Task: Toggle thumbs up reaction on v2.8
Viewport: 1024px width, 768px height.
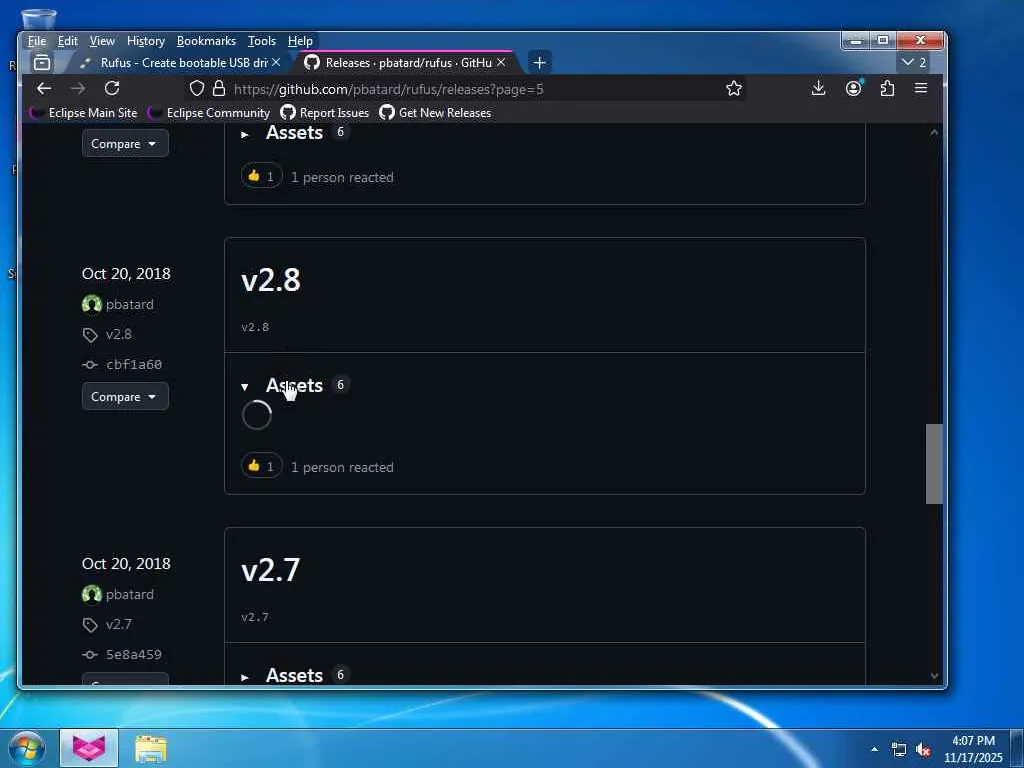Action: tap(261, 466)
